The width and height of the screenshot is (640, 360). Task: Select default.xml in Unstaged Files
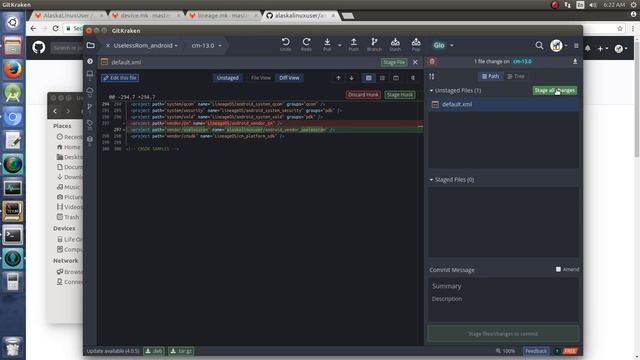pyautogui.click(x=503, y=104)
